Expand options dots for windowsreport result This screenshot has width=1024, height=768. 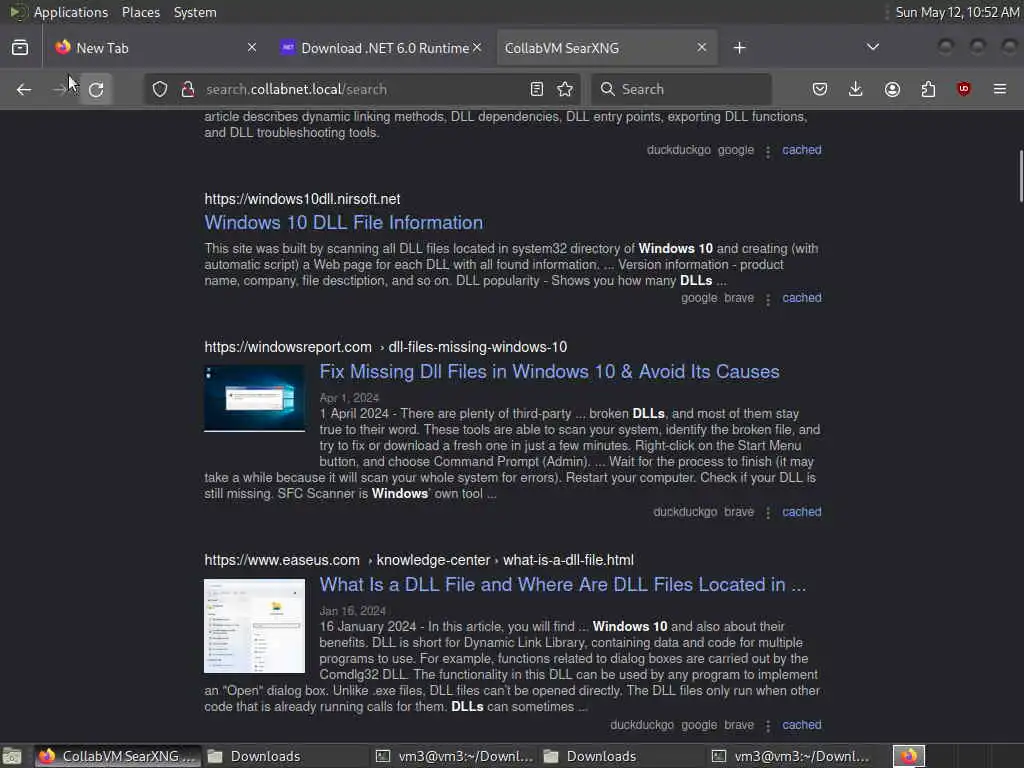(x=768, y=513)
